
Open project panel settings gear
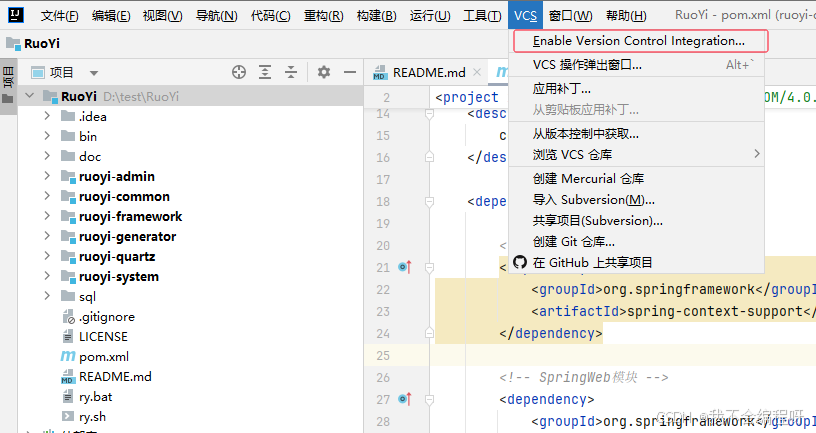click(x=324, y=72)
